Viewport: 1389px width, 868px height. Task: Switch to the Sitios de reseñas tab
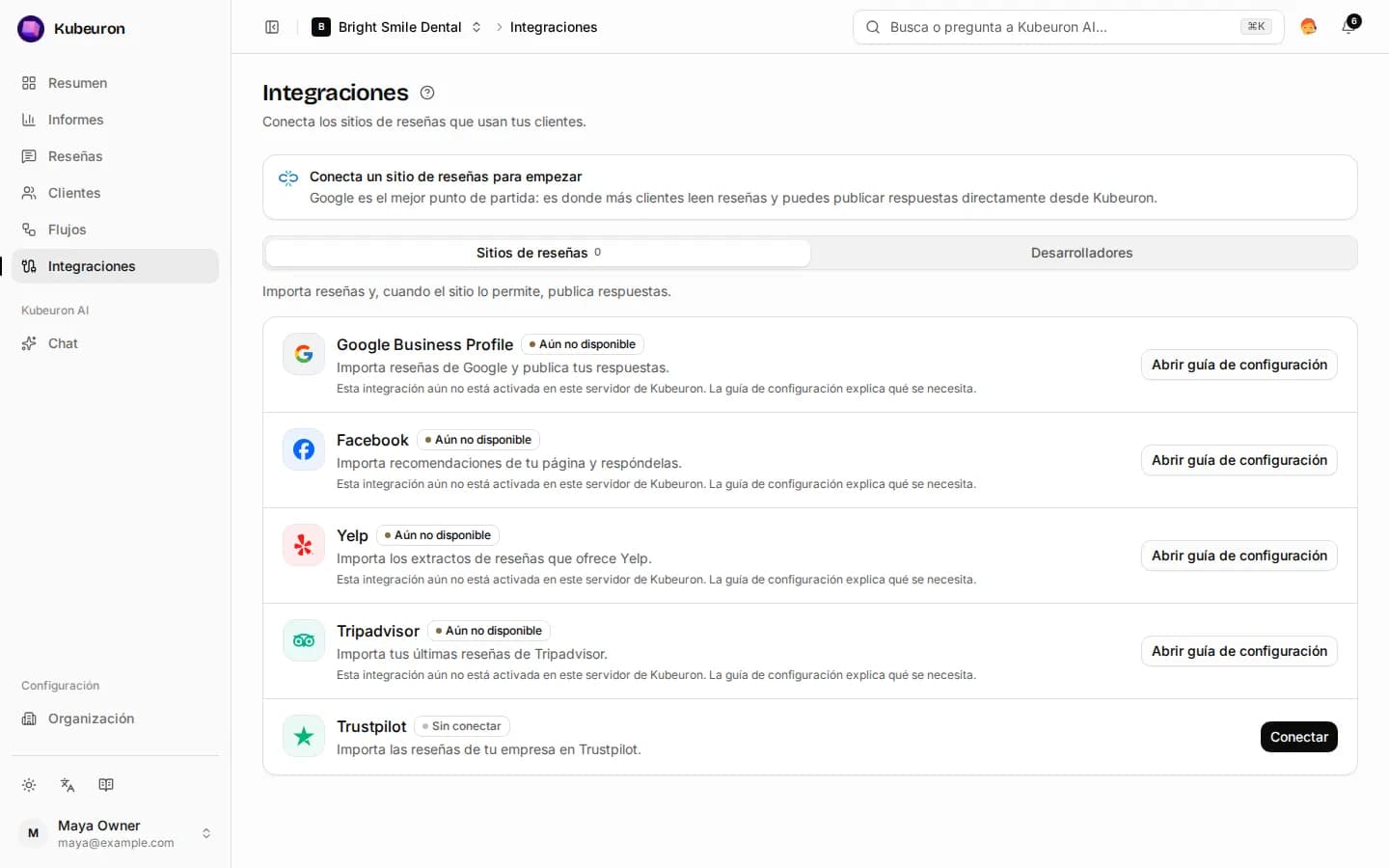point(538,253)
